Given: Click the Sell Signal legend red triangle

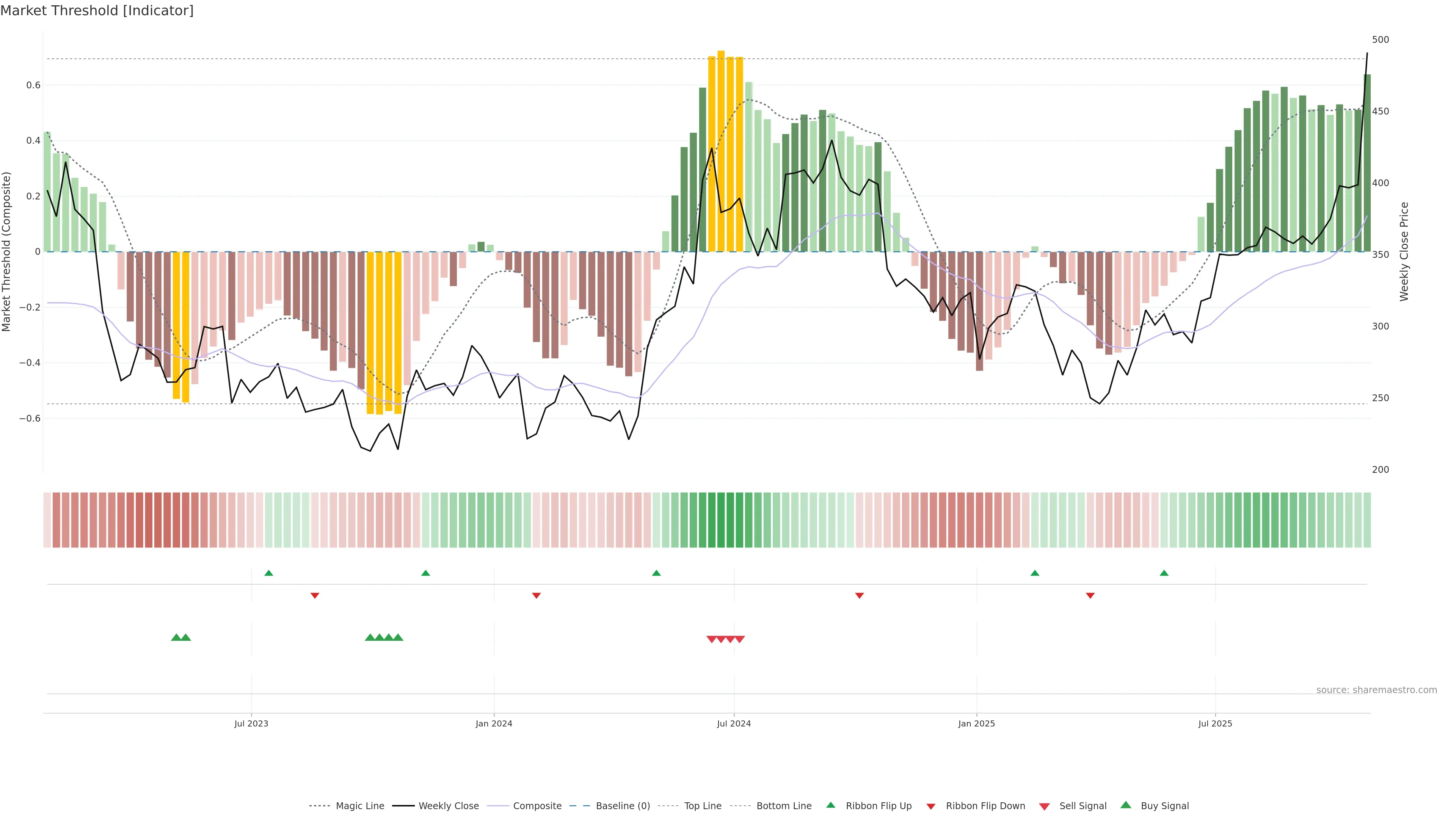Looking at the screenshot, I should pyautogui.click(x=1045, y=806).
